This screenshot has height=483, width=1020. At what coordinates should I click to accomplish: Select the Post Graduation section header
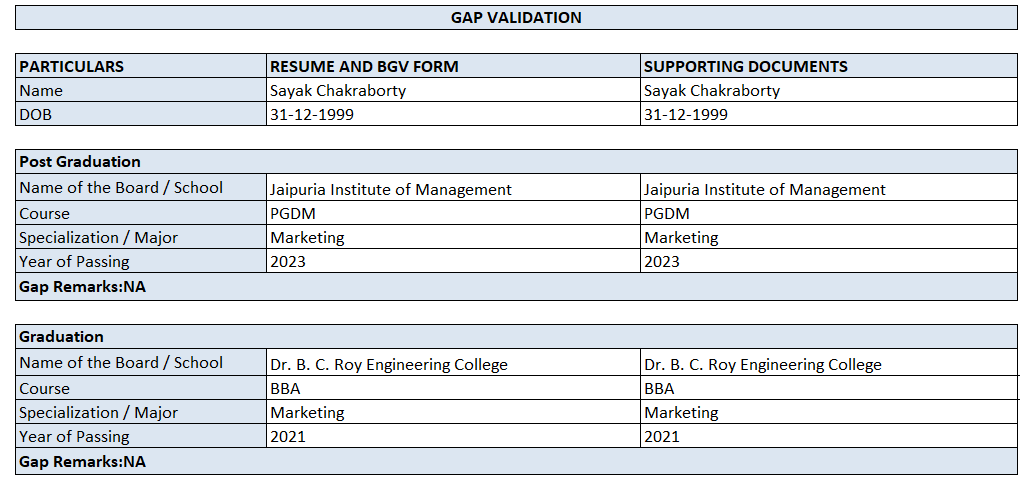click(x=80, y=161)
